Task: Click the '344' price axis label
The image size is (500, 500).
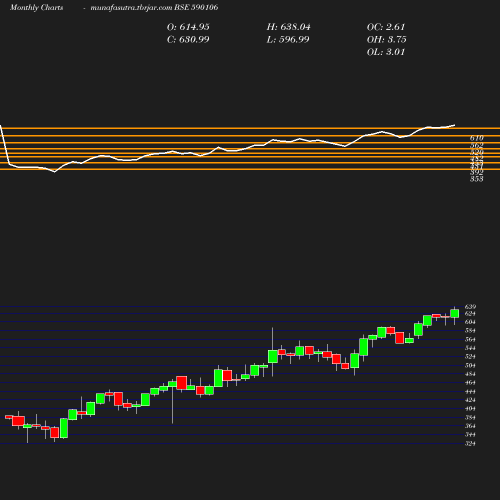Action: 470,435
